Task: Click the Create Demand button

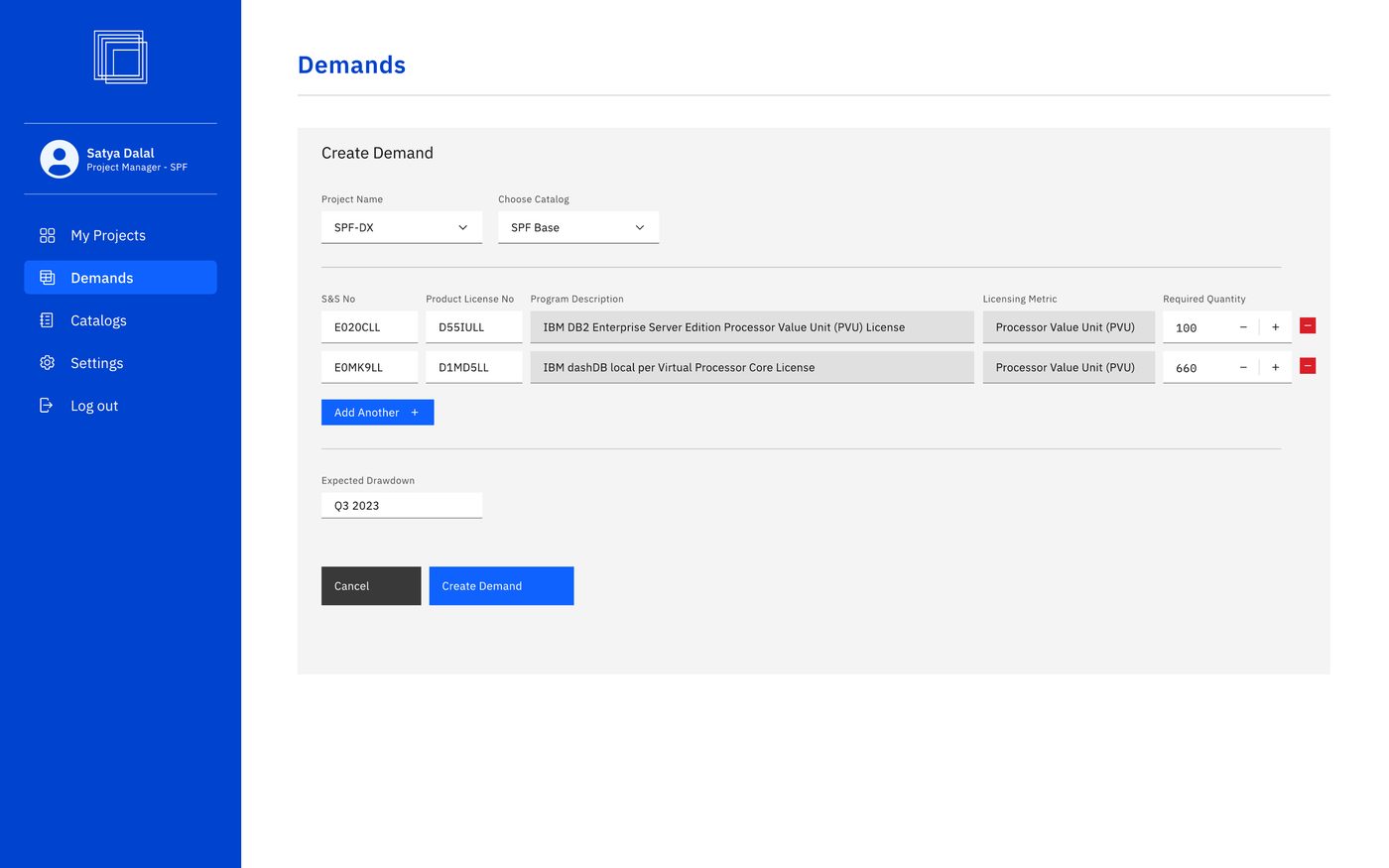Action: (501, 586)
